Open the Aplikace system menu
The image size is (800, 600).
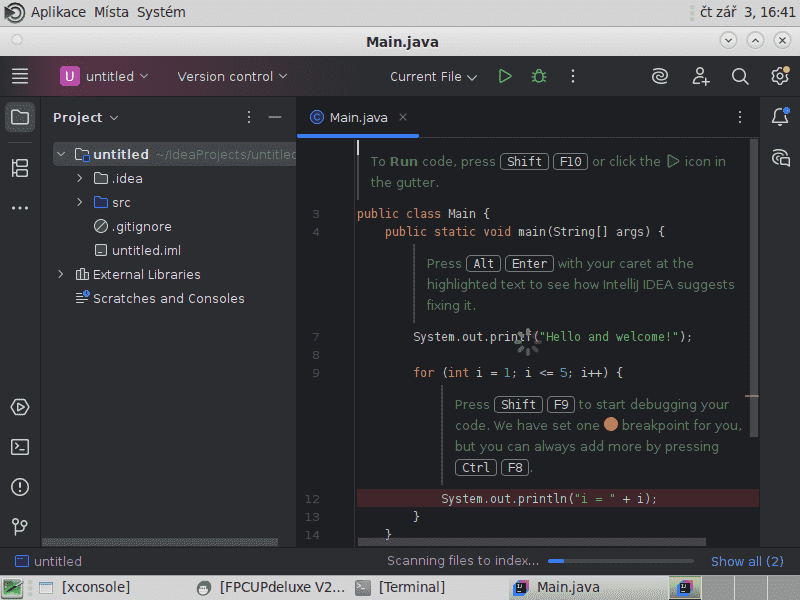(58, 12)
